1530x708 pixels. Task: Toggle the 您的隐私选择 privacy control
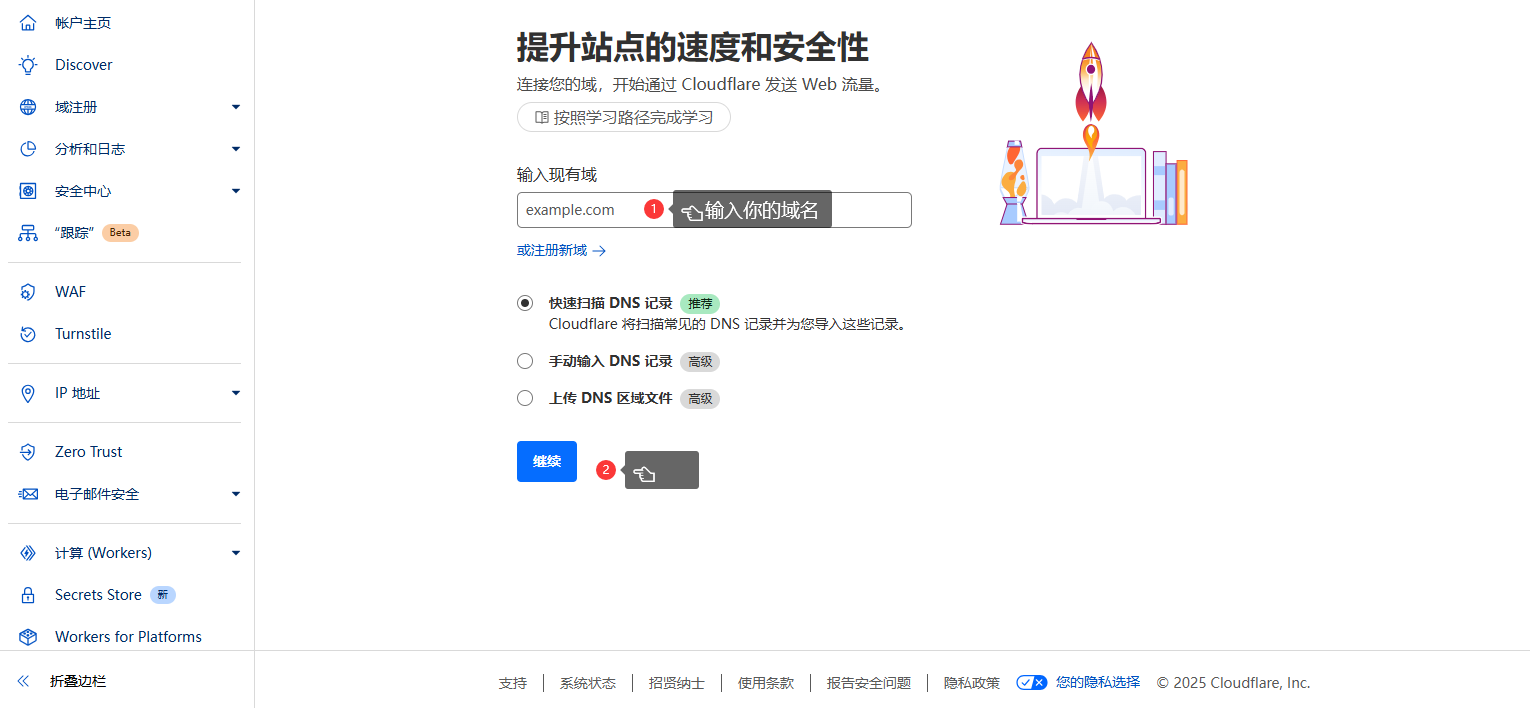[x=1031, y=682]
